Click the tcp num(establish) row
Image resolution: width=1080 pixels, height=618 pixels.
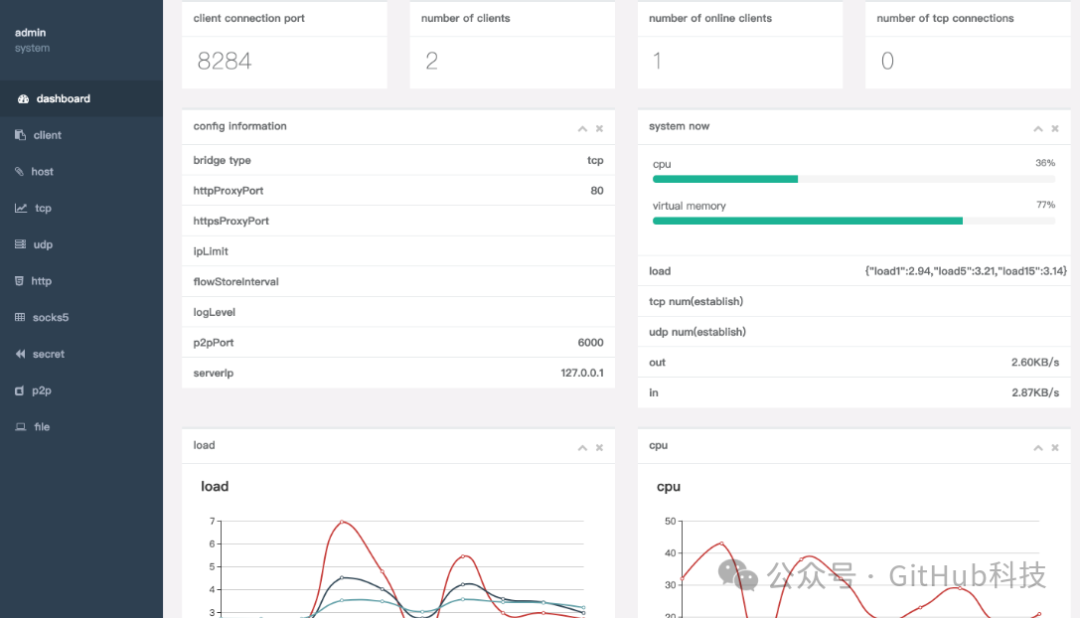tap(854, 302)
